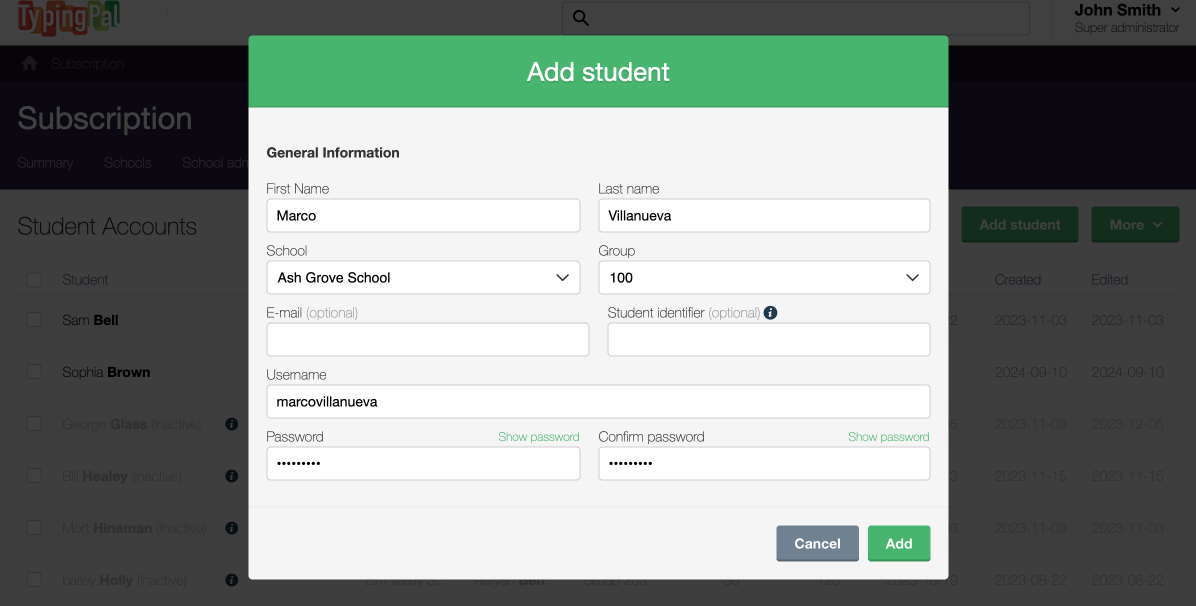Open the School dropdown

423,278
